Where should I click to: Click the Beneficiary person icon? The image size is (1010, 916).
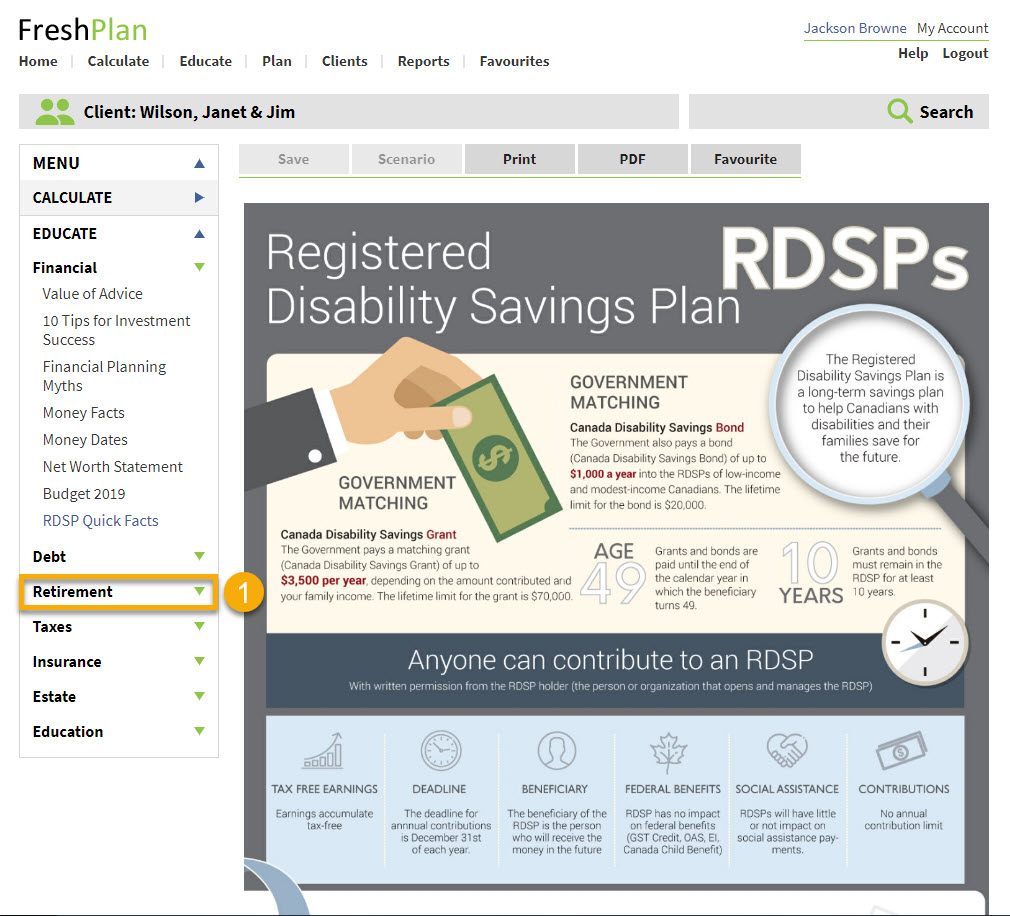pyautogui.click(x=556, y=750)
